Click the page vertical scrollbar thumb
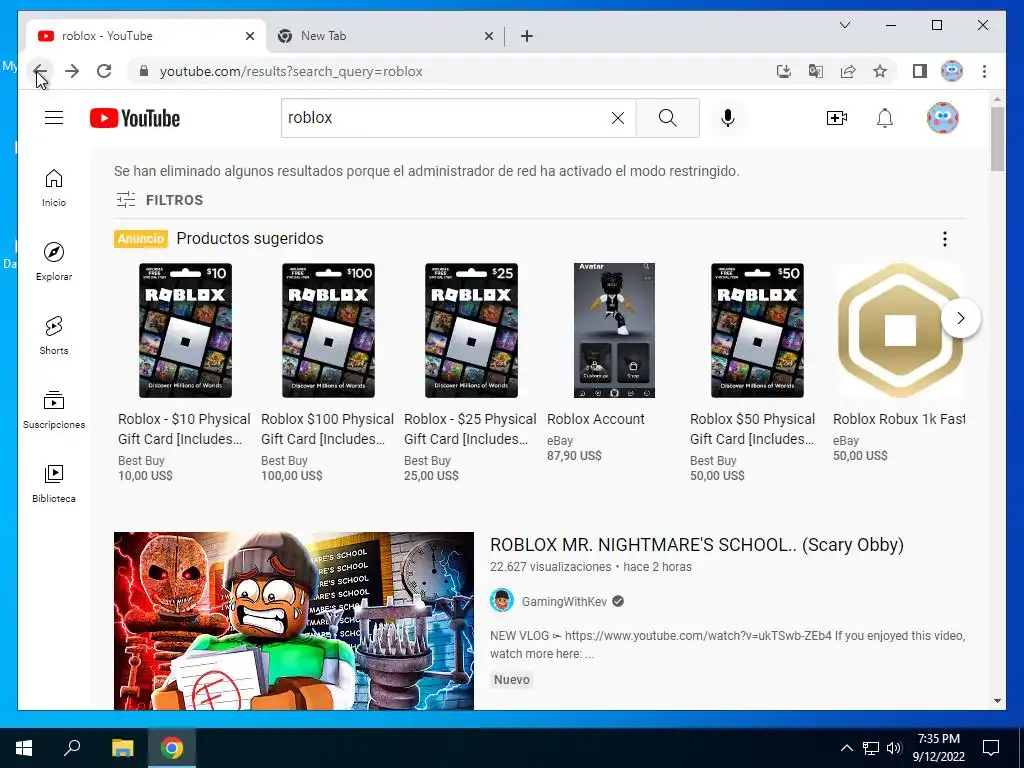This screenshot has height=768, width=1024. (x=997, y=139)
